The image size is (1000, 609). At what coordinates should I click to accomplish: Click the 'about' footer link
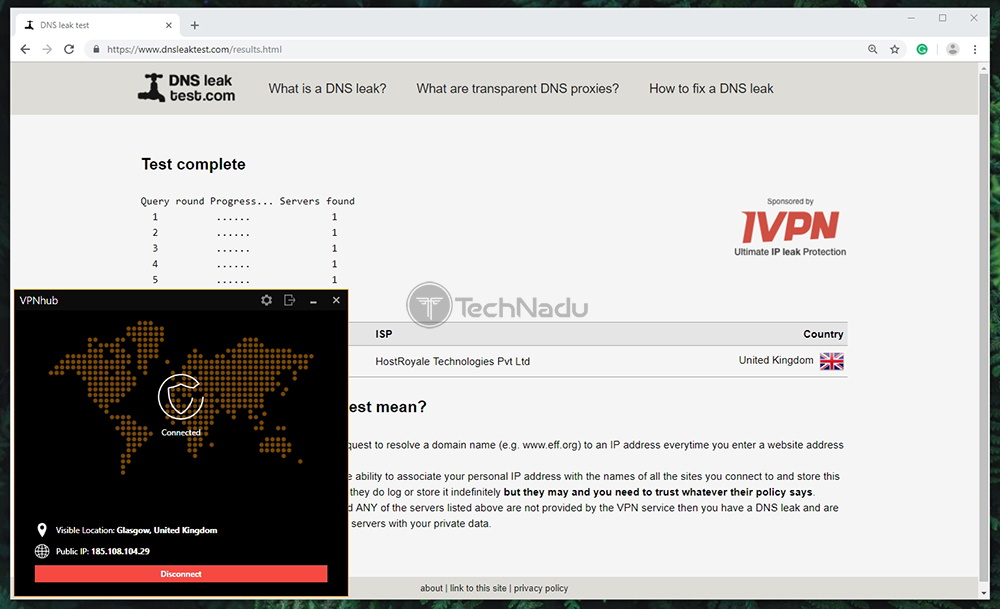431,588
